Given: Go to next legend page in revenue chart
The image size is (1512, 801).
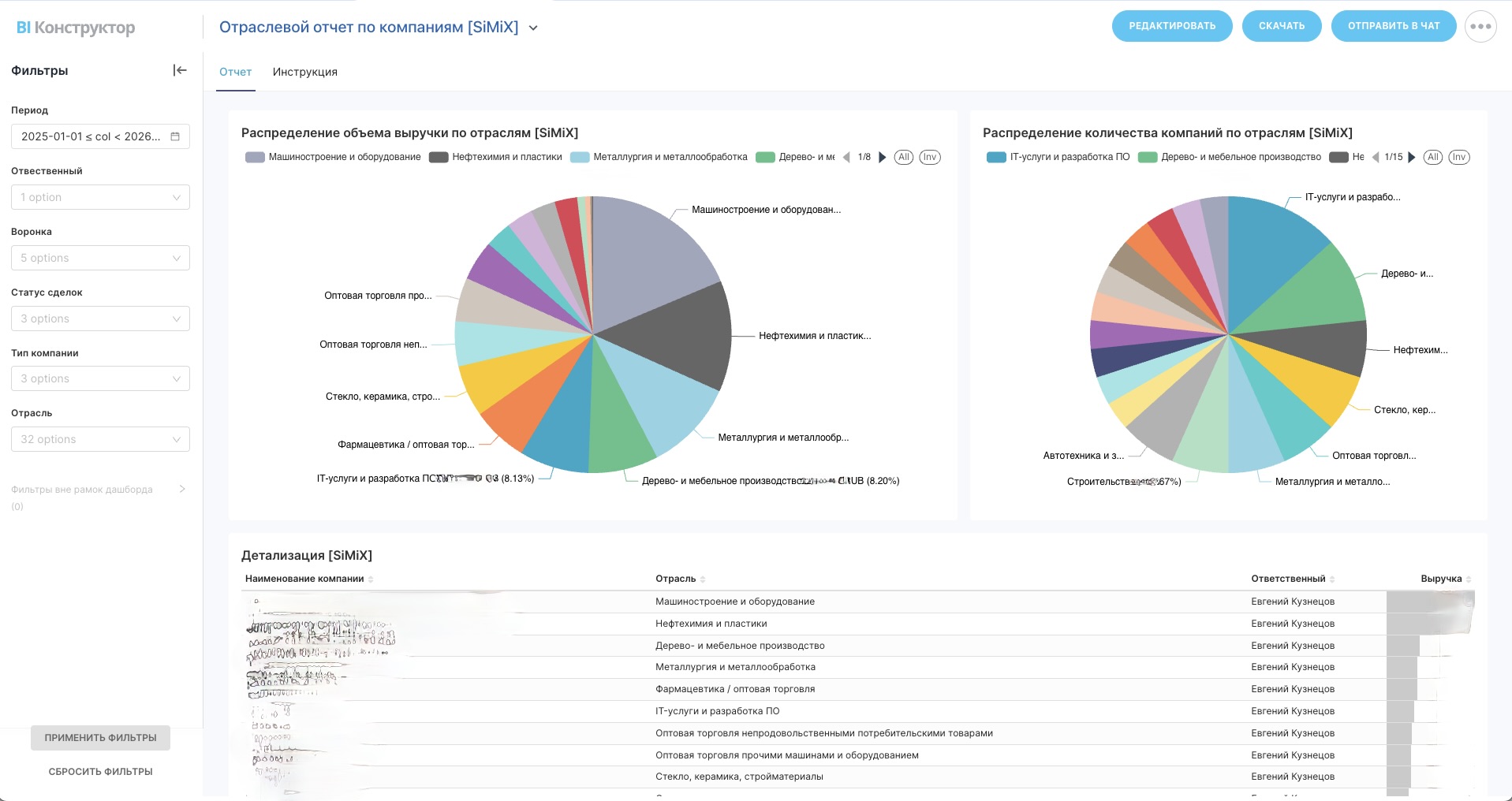Looking at the screenshot, I should click(883, 157).
